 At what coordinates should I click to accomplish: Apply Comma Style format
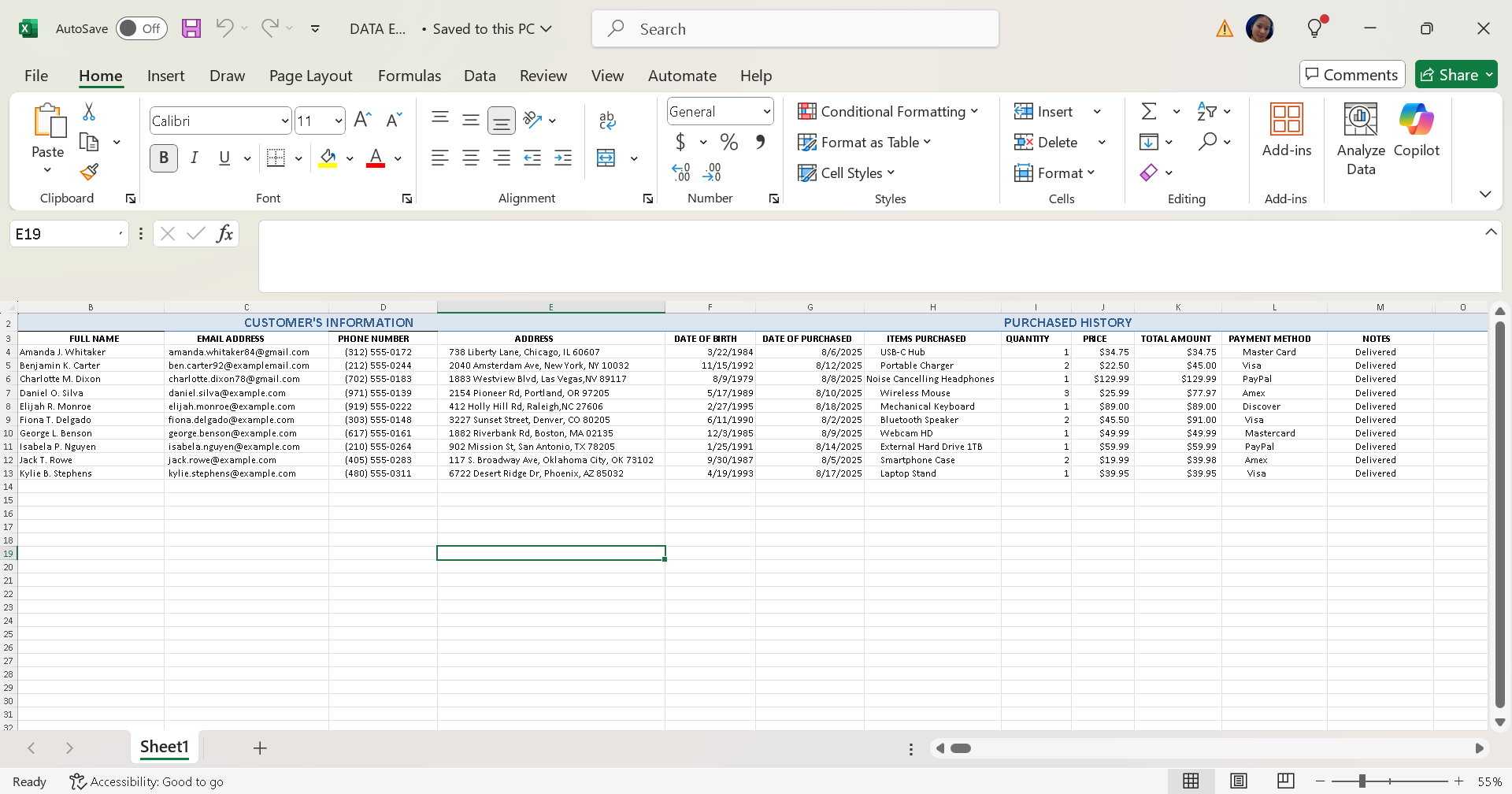tap(760, 142)
